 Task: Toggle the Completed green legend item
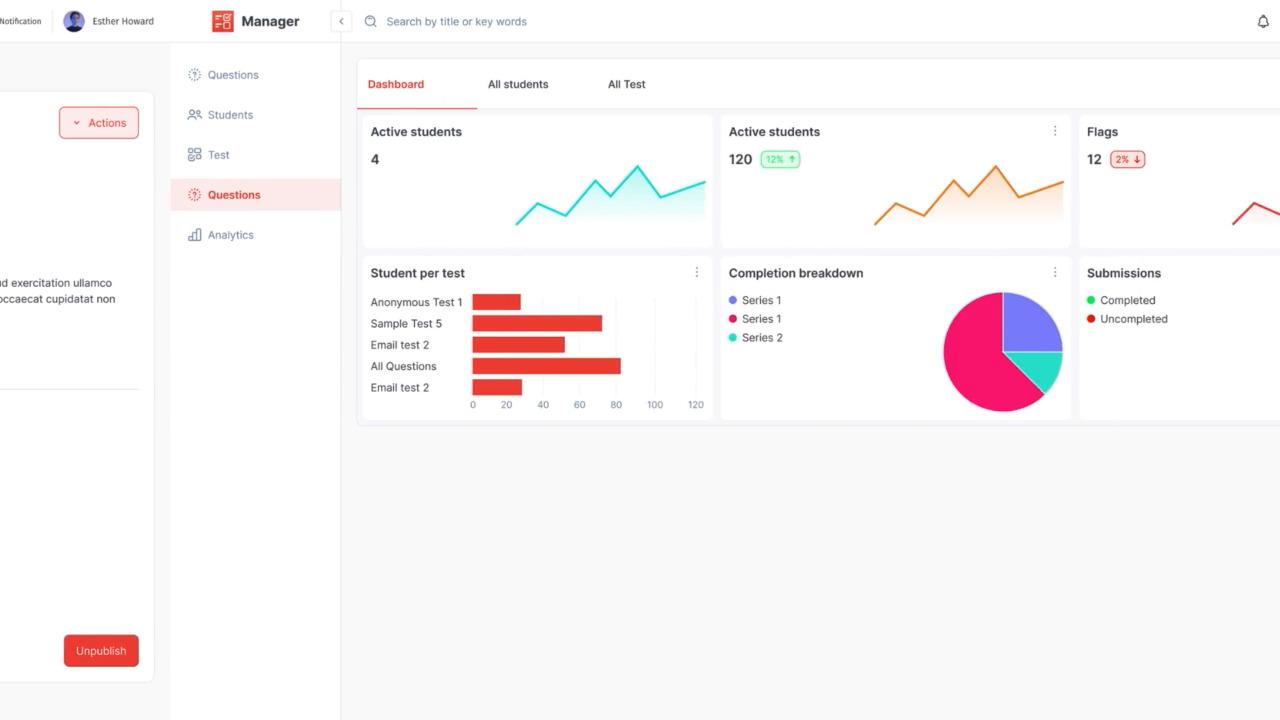point(1121,300)
